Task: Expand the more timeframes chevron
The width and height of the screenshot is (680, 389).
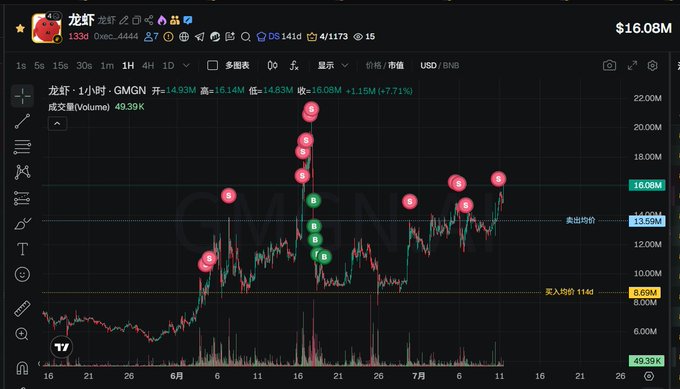Action: [x=186, y=65]
